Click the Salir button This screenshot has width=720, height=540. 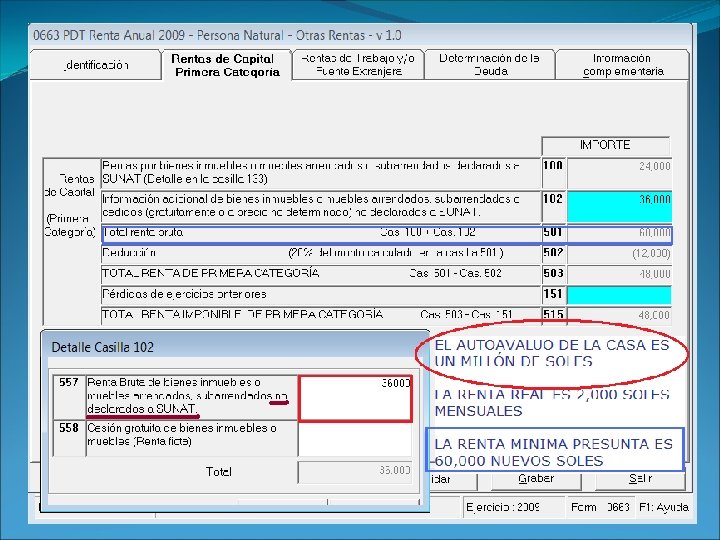[x=640, y=479]
